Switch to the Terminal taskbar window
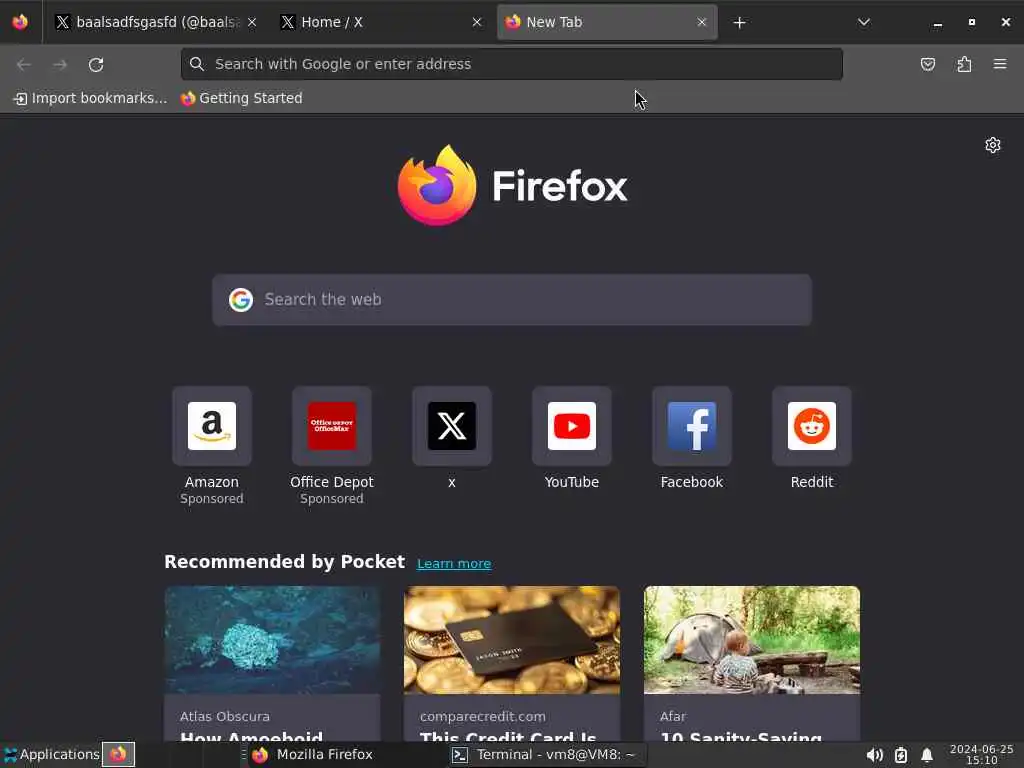The height and width of the screenshot is (768, 1024). click(x=545, y=754)
